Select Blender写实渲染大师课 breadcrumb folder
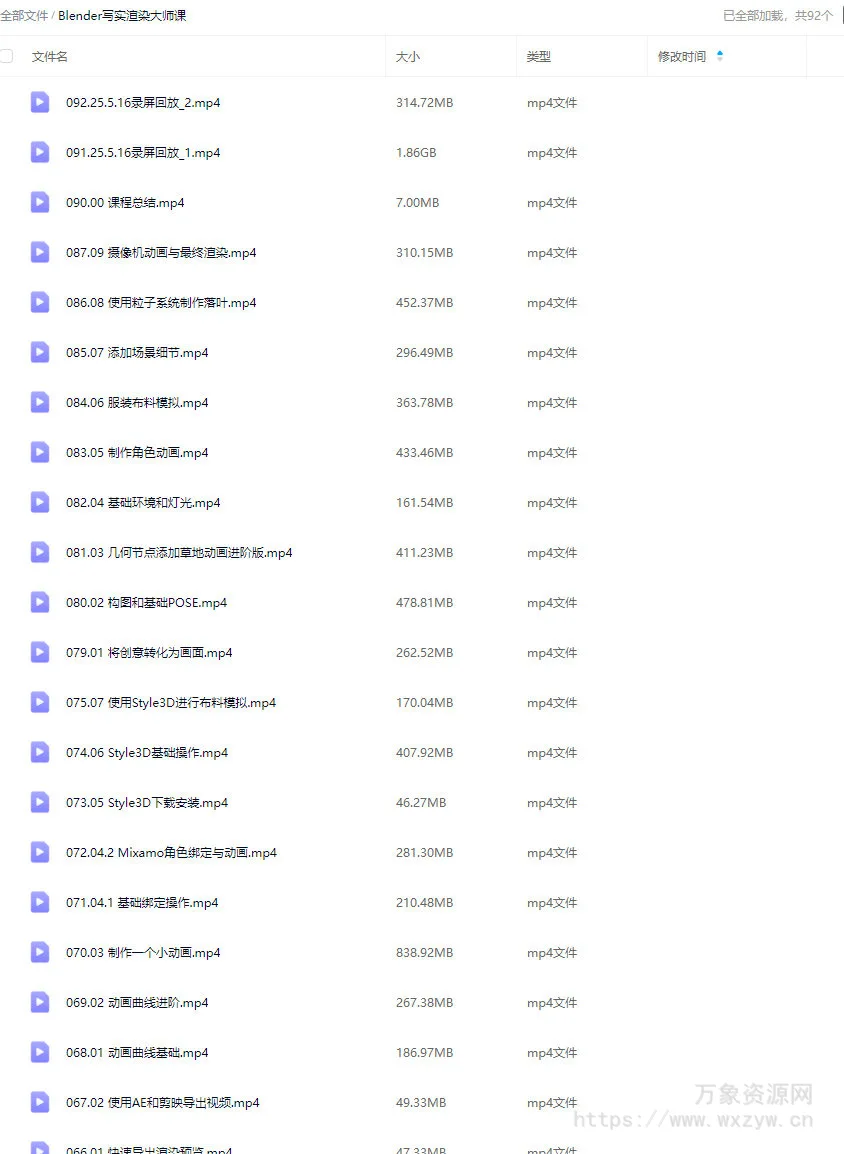The width and height of the screenshot is (844, 1154). pos(122,15)
